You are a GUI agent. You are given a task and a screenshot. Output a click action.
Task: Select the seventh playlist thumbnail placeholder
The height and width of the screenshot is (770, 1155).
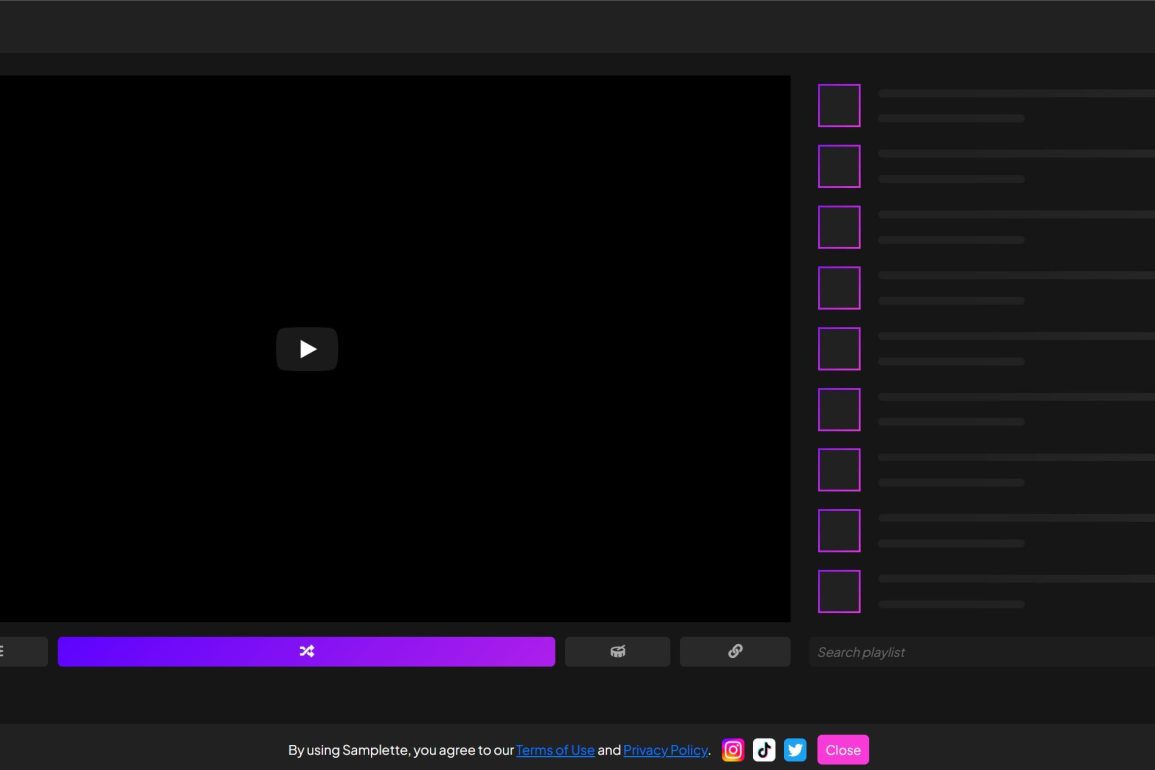[x=839, y=470]
